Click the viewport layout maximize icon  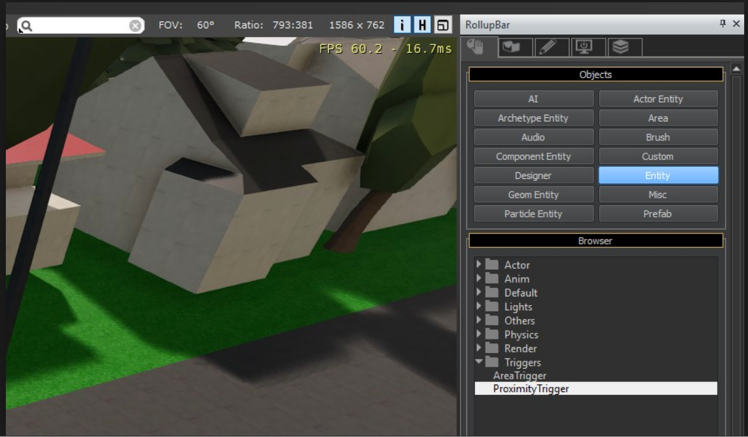point(443,25)
